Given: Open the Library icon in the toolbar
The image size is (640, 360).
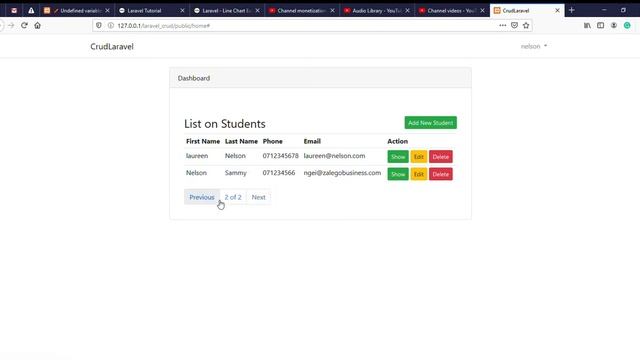Looking at the screenshot, I should coord(587,25).
